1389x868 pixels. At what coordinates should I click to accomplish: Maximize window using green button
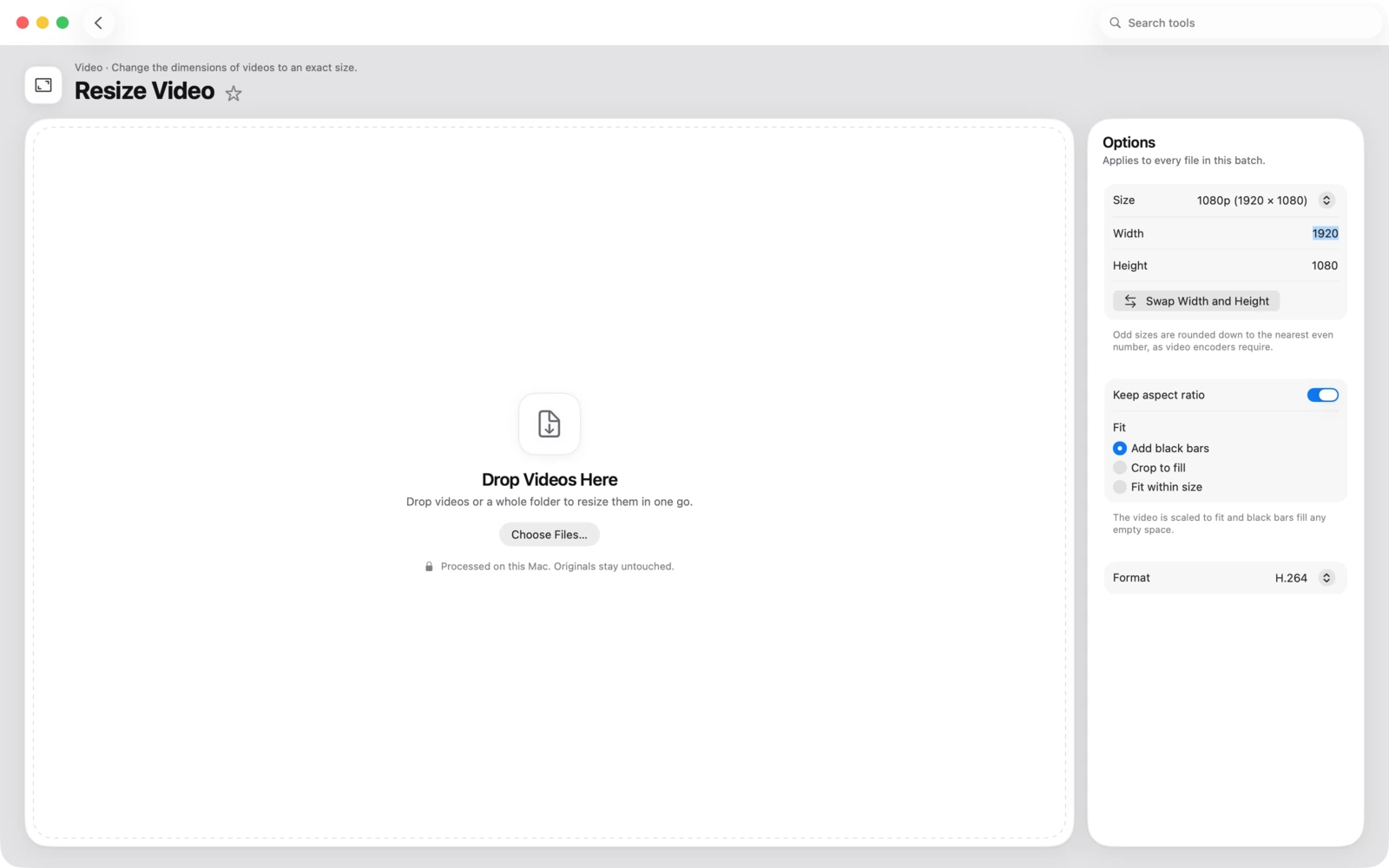[x=63, y=23]
